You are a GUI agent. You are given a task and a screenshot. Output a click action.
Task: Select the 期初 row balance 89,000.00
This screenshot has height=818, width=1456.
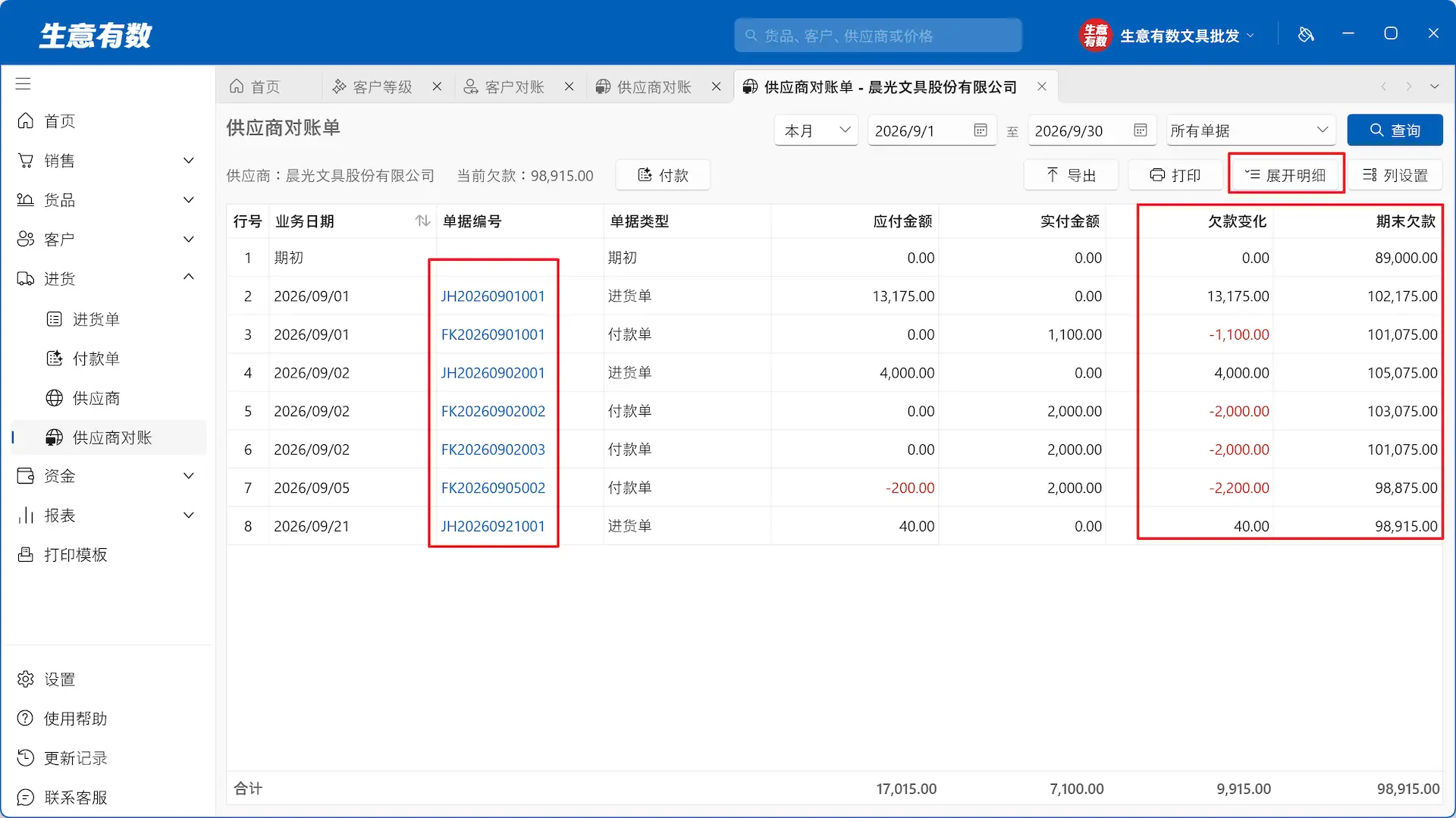pos(1357,258)
